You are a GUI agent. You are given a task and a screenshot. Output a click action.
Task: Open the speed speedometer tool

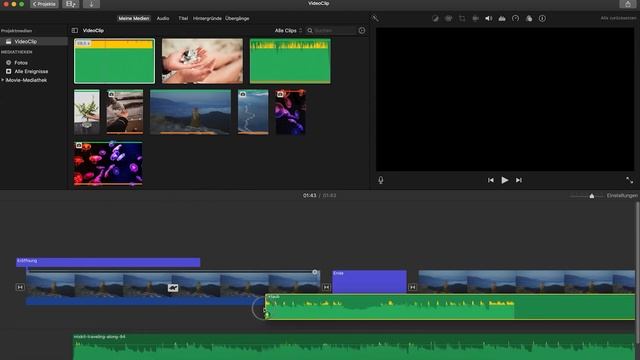[516, 18]
